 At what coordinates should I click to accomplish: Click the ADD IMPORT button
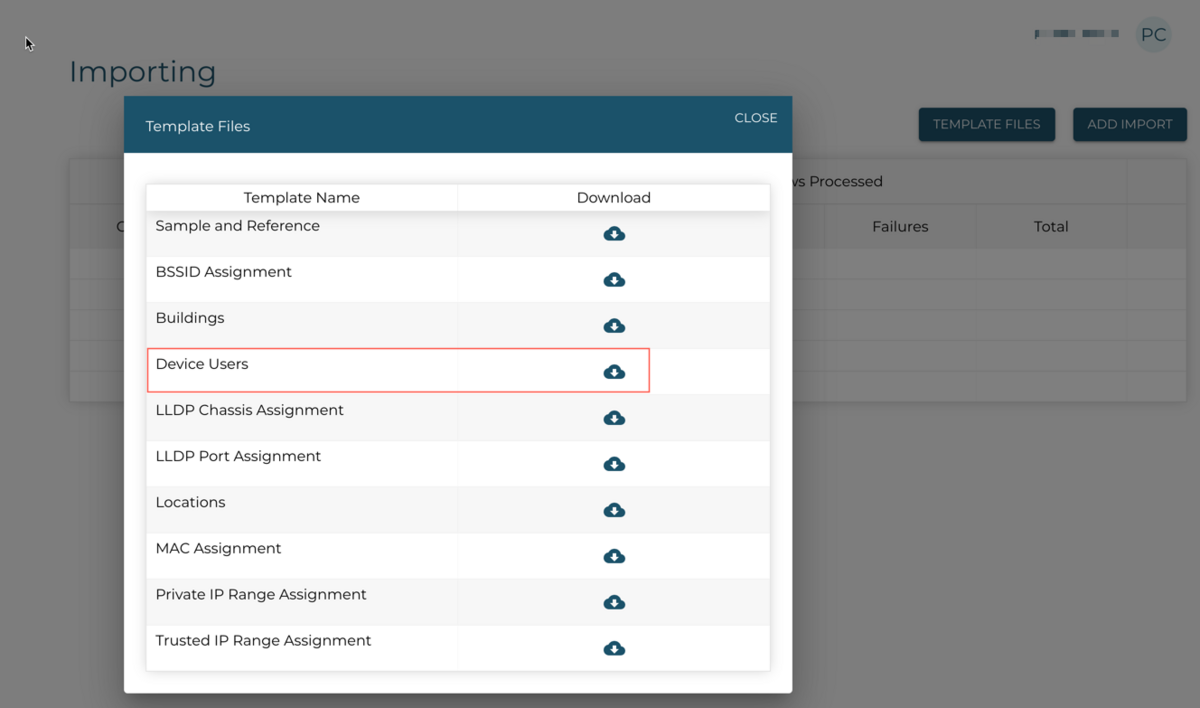[1130, 124]
